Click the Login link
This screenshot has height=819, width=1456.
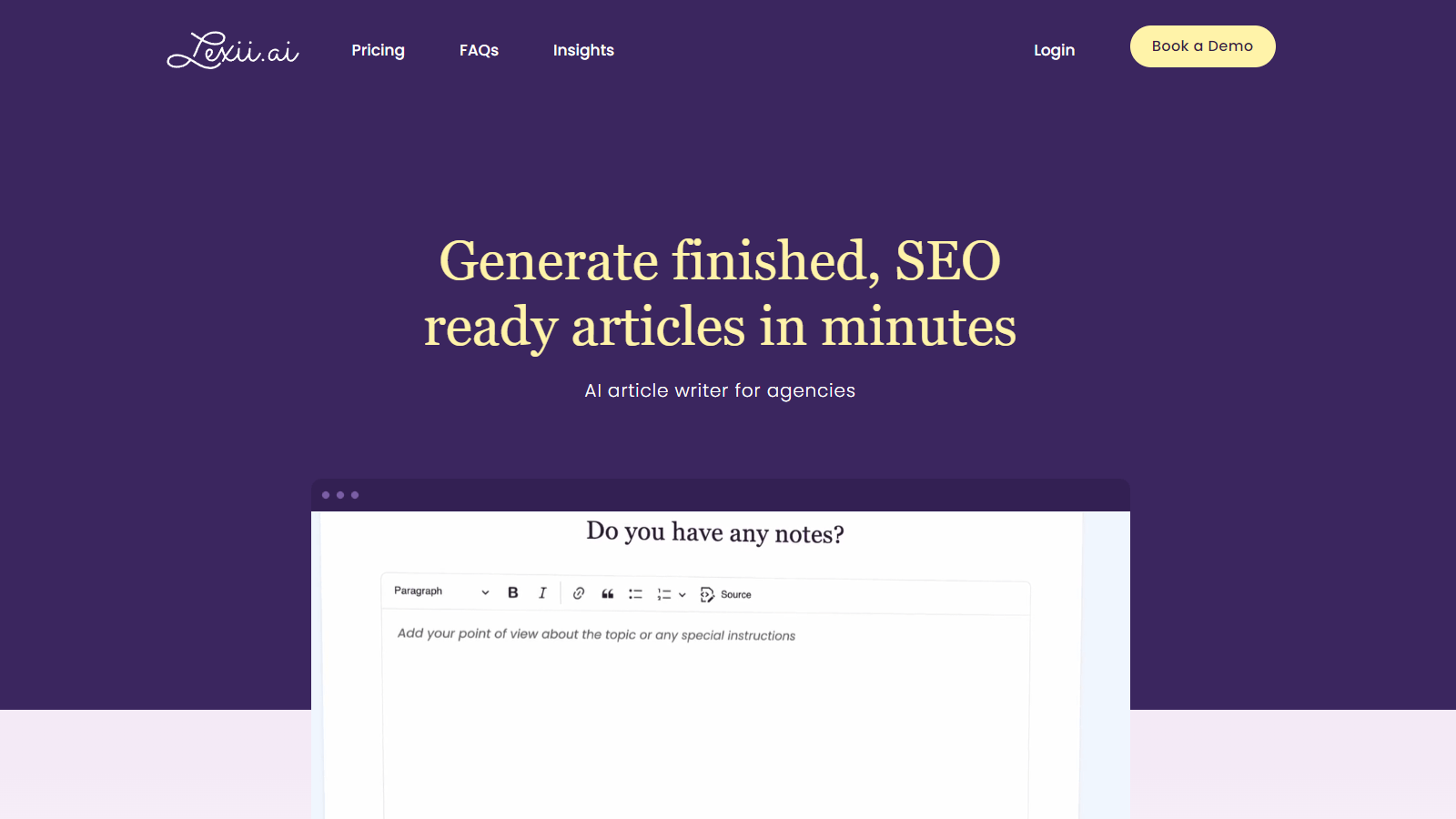1054,50
